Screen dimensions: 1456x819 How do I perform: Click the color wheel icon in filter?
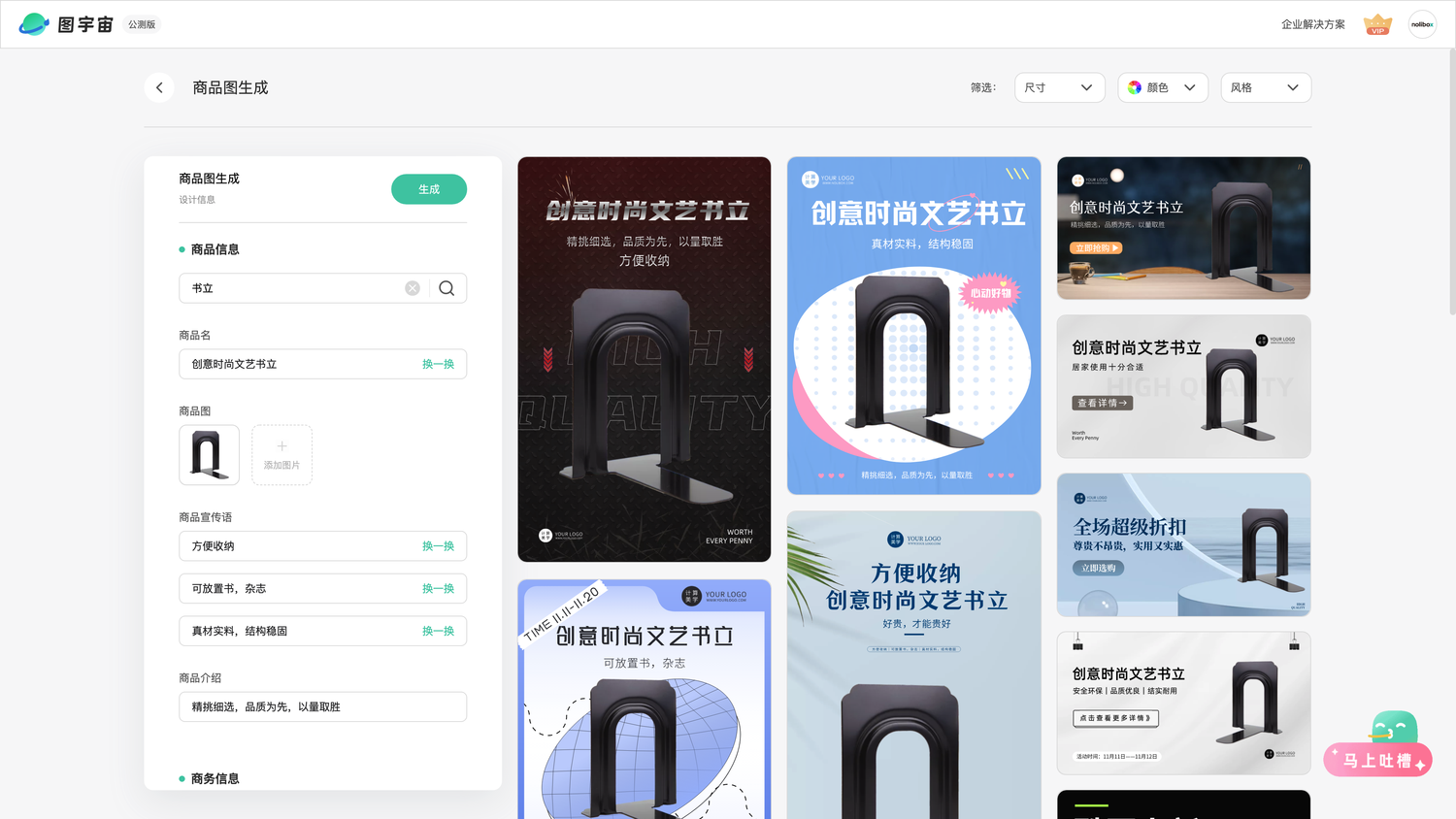click(x=1135, y=87)
